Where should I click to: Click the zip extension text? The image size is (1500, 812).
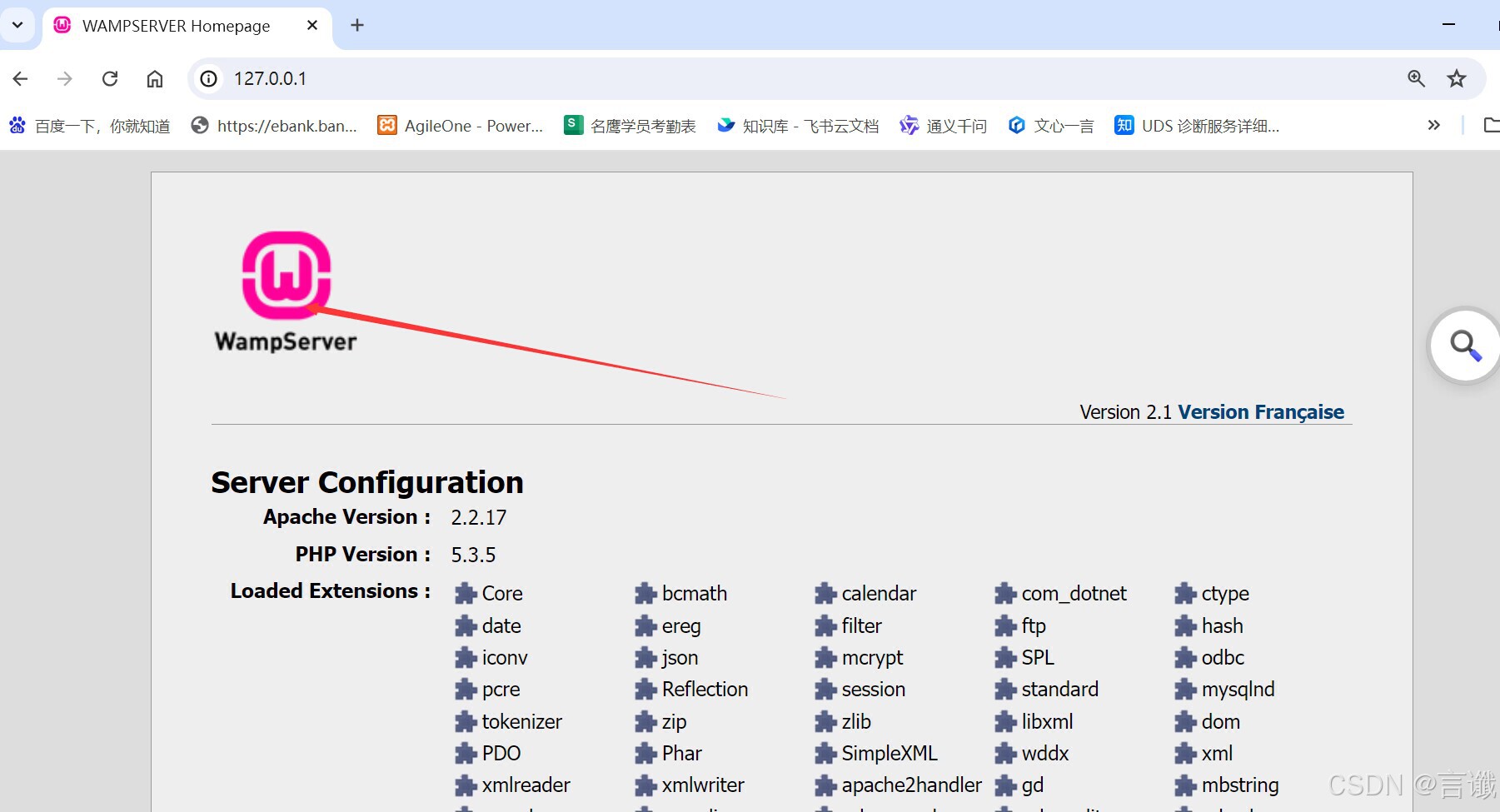[x=674, y=722]
